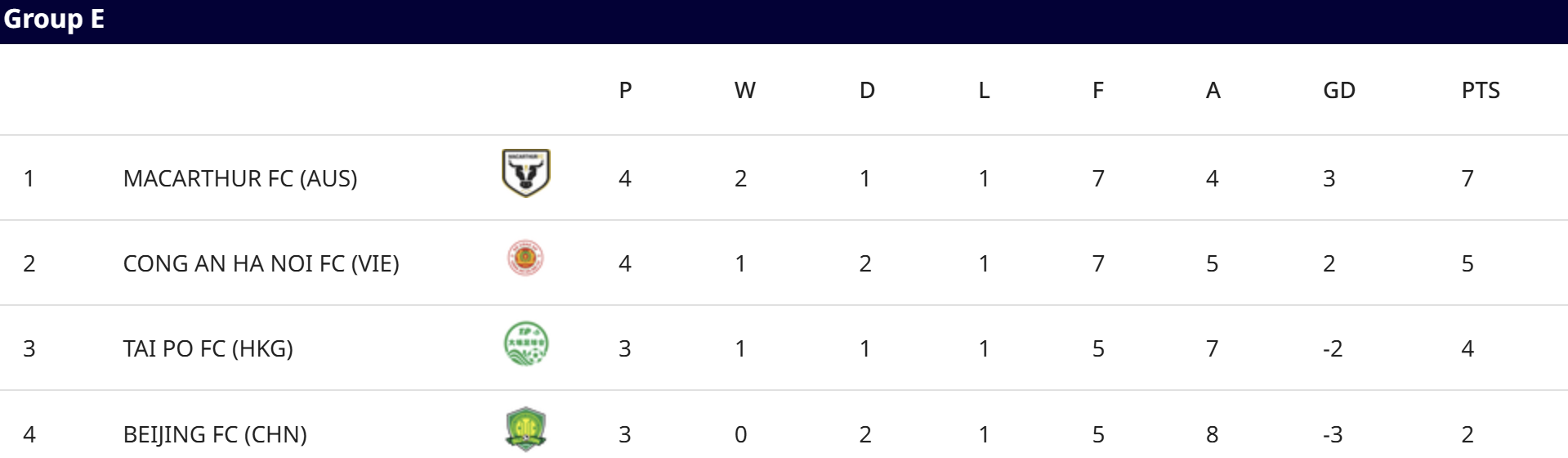Viewport: 1568px width, 458px height.
Task: Select the BEIJING FC (CHN) team name
Action: 215,434
